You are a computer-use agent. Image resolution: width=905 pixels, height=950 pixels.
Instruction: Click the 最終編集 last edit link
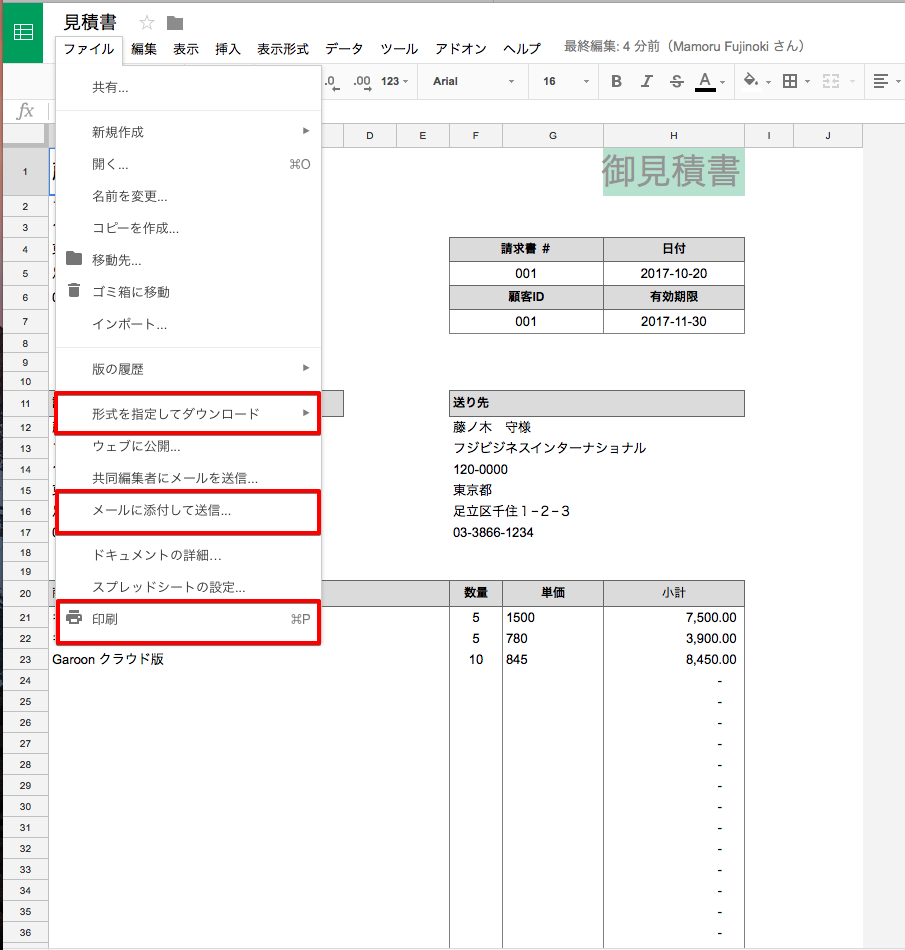(x=684, y=47)
